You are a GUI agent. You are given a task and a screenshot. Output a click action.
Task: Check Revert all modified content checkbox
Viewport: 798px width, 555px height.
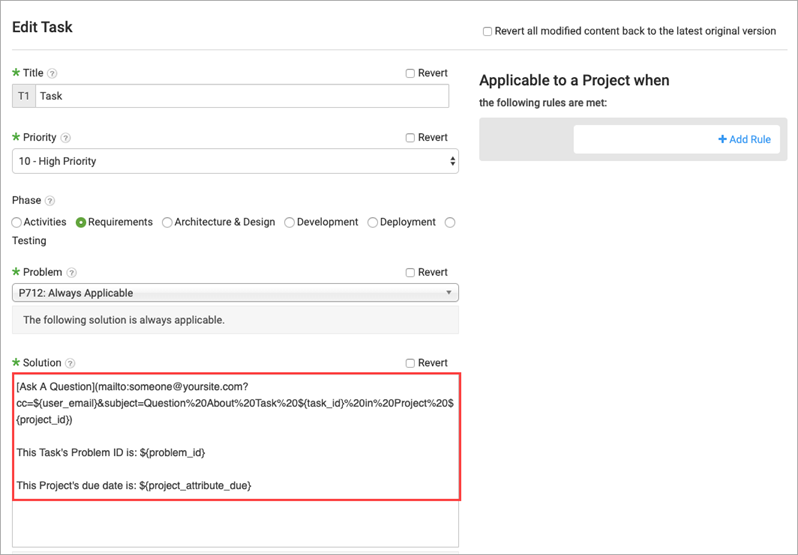click(x=487, y=32)
